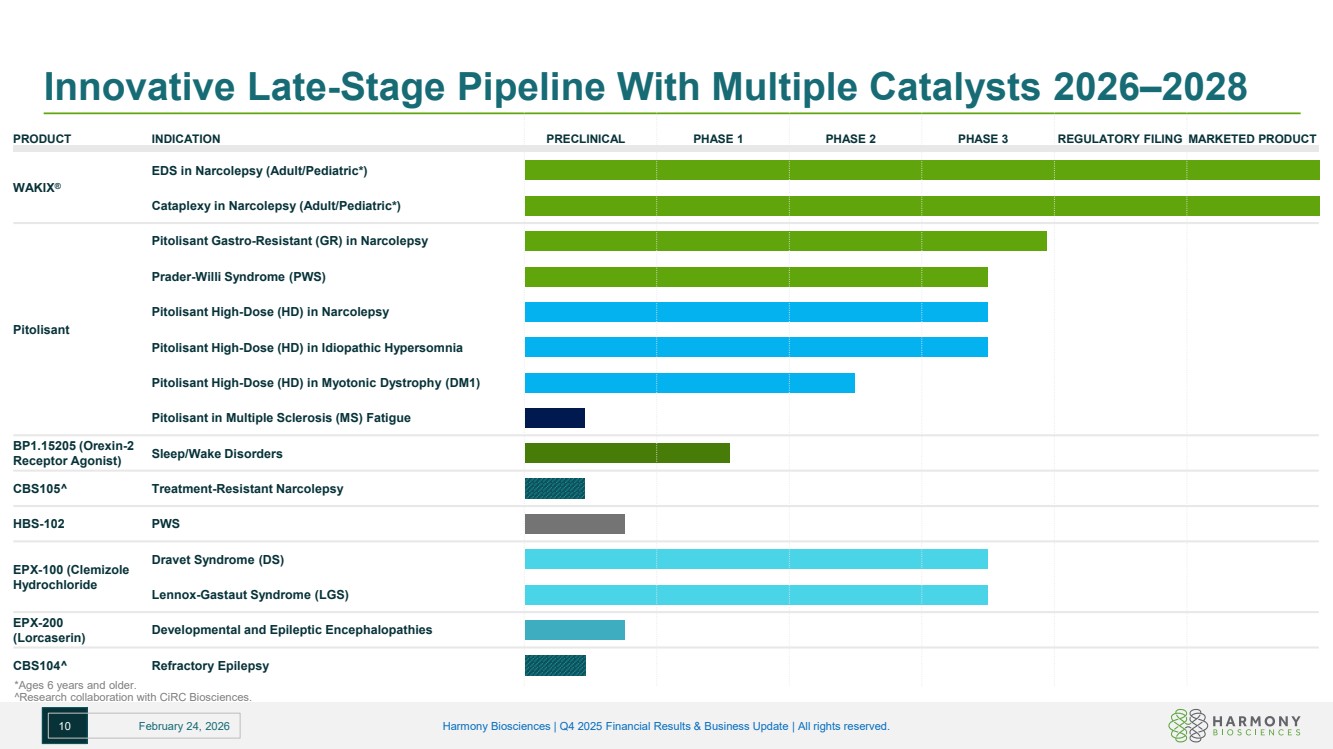1333x749 pixels.
Task: Select the MARKETED PRODUCT column header
Action: click(x=1252, y=139)
